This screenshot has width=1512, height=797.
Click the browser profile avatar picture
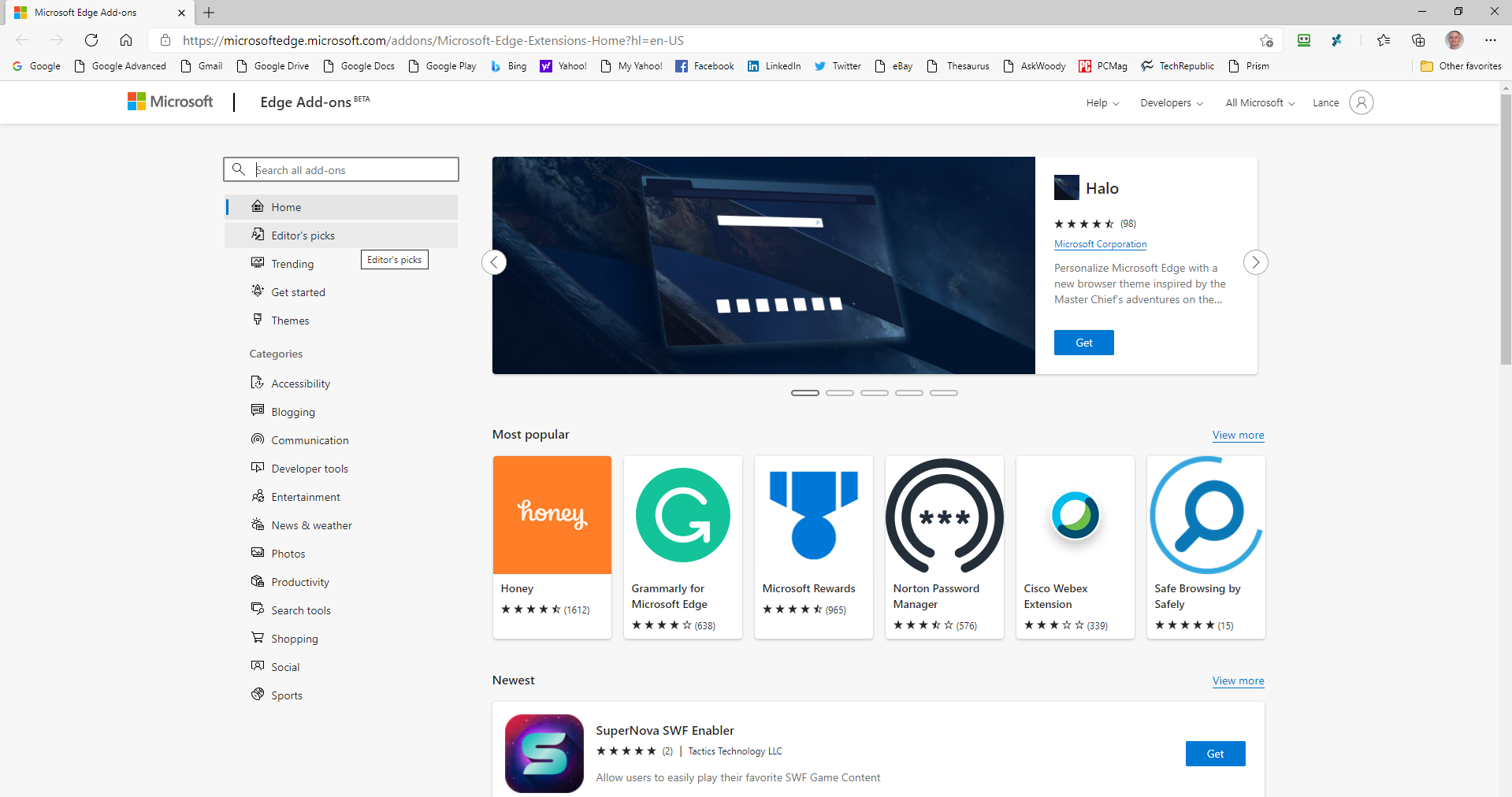[1454, 40]
